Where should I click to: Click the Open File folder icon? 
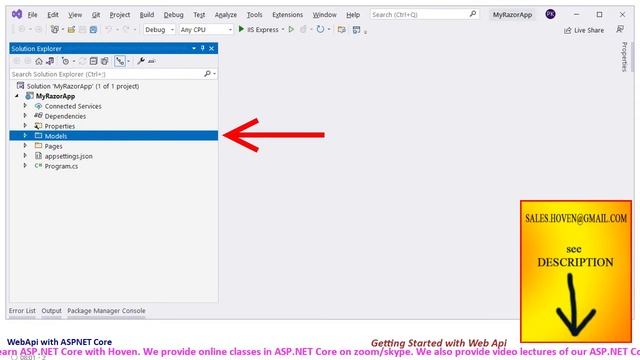[x=71, y=29]
